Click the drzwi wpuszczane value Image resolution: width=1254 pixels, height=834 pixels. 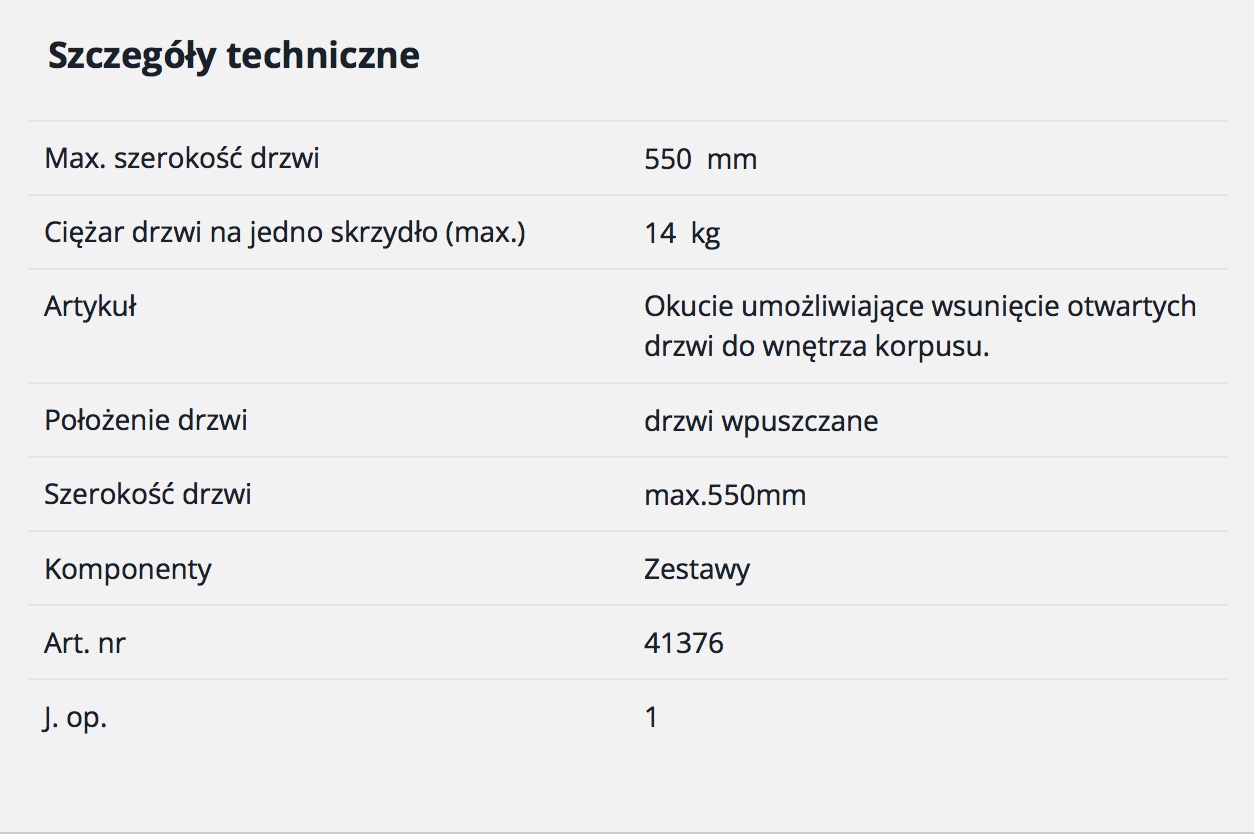(761, 421)
